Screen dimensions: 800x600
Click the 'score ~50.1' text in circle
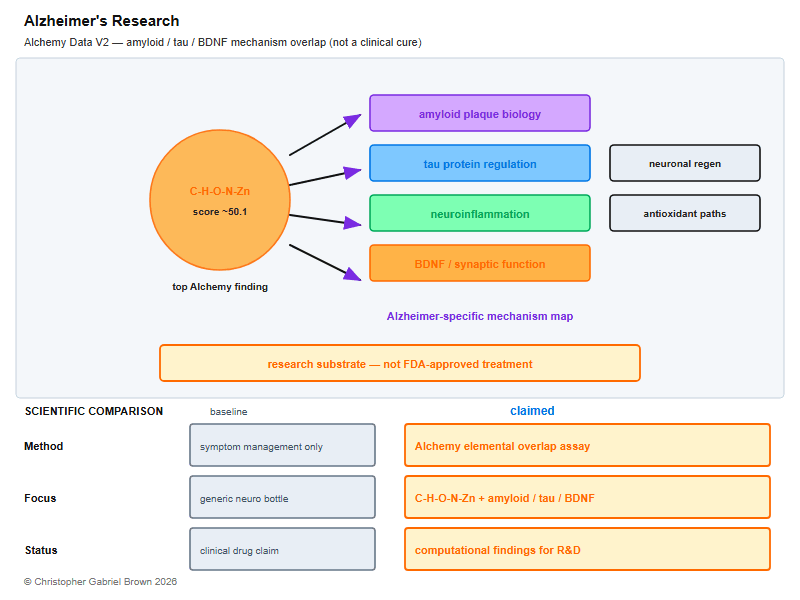tap(220, 212)
